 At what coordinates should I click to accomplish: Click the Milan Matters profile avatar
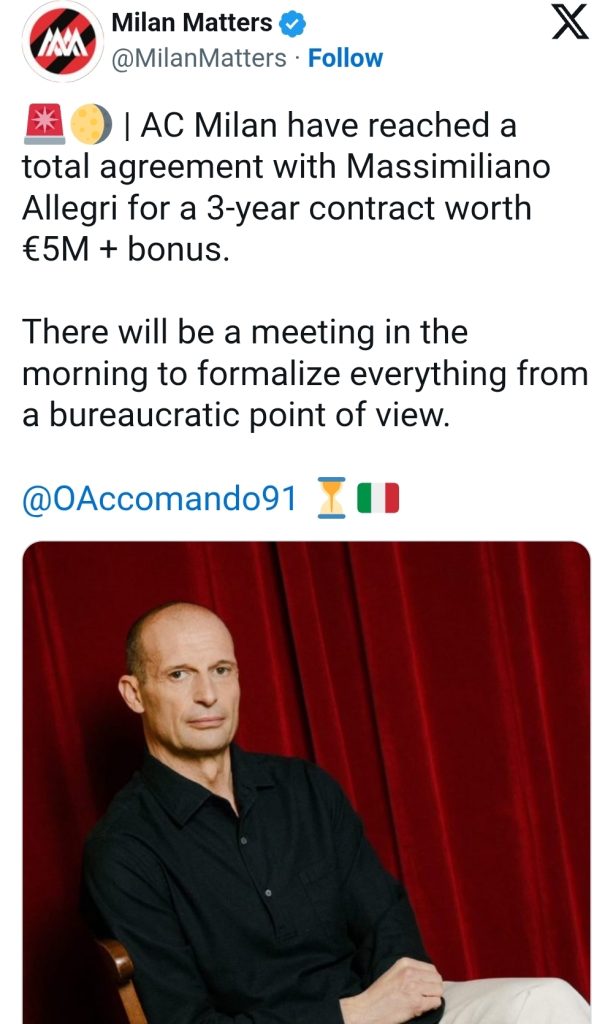(x=62, y=42)
